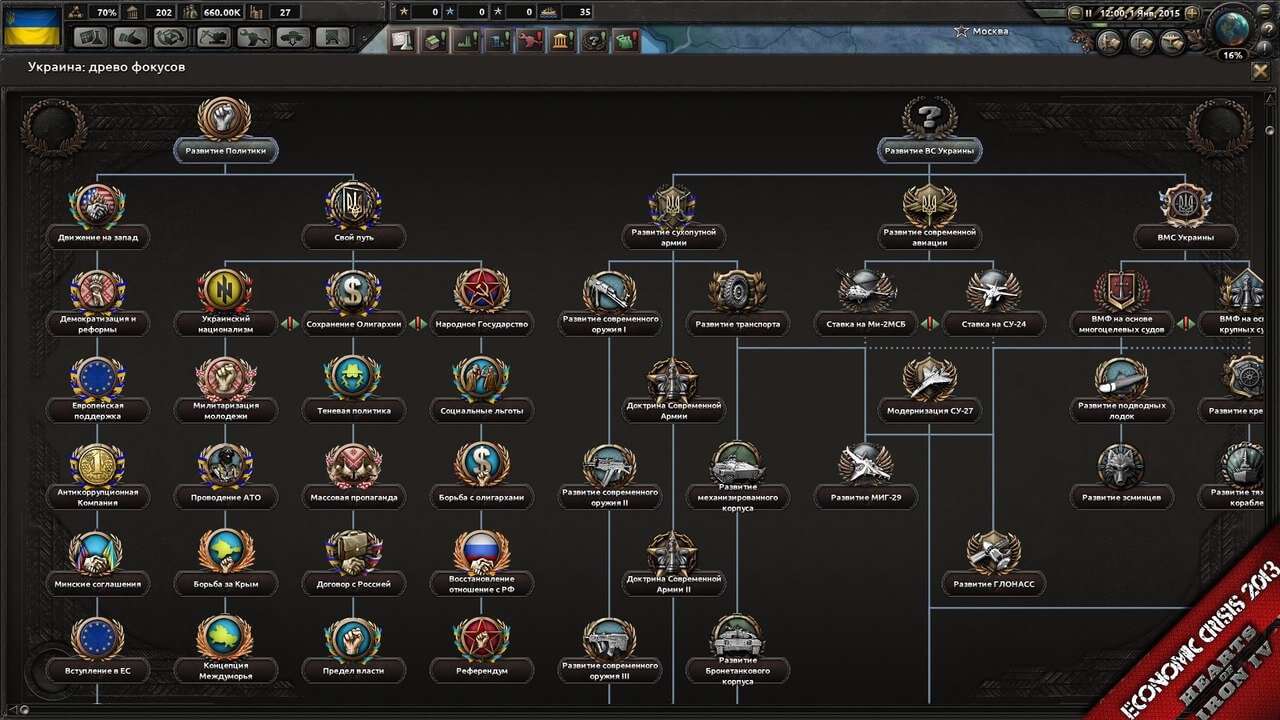Click the world tension globe

[1231, 25]
